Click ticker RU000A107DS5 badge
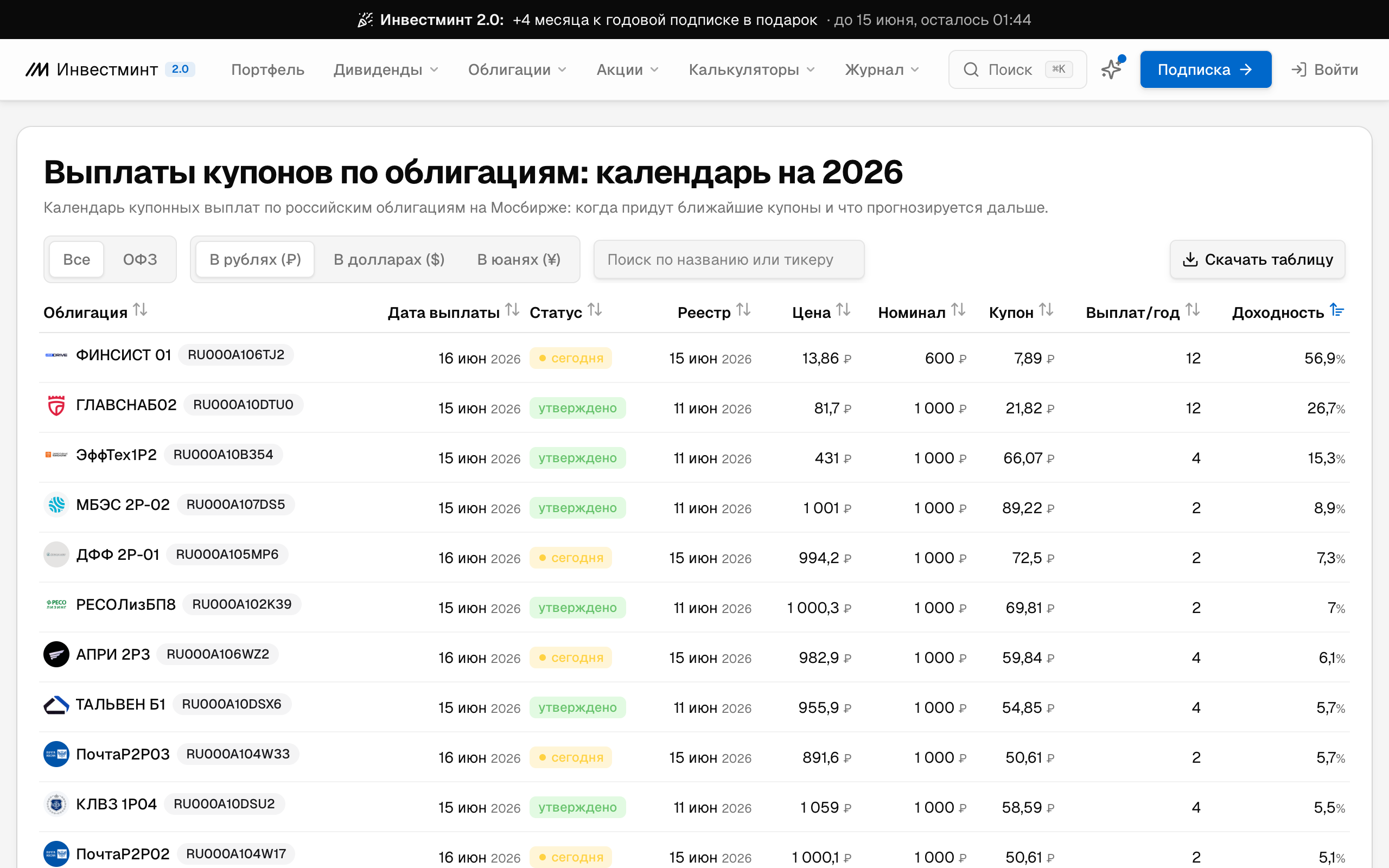1389x868 pixels. [x=235, y=505]
